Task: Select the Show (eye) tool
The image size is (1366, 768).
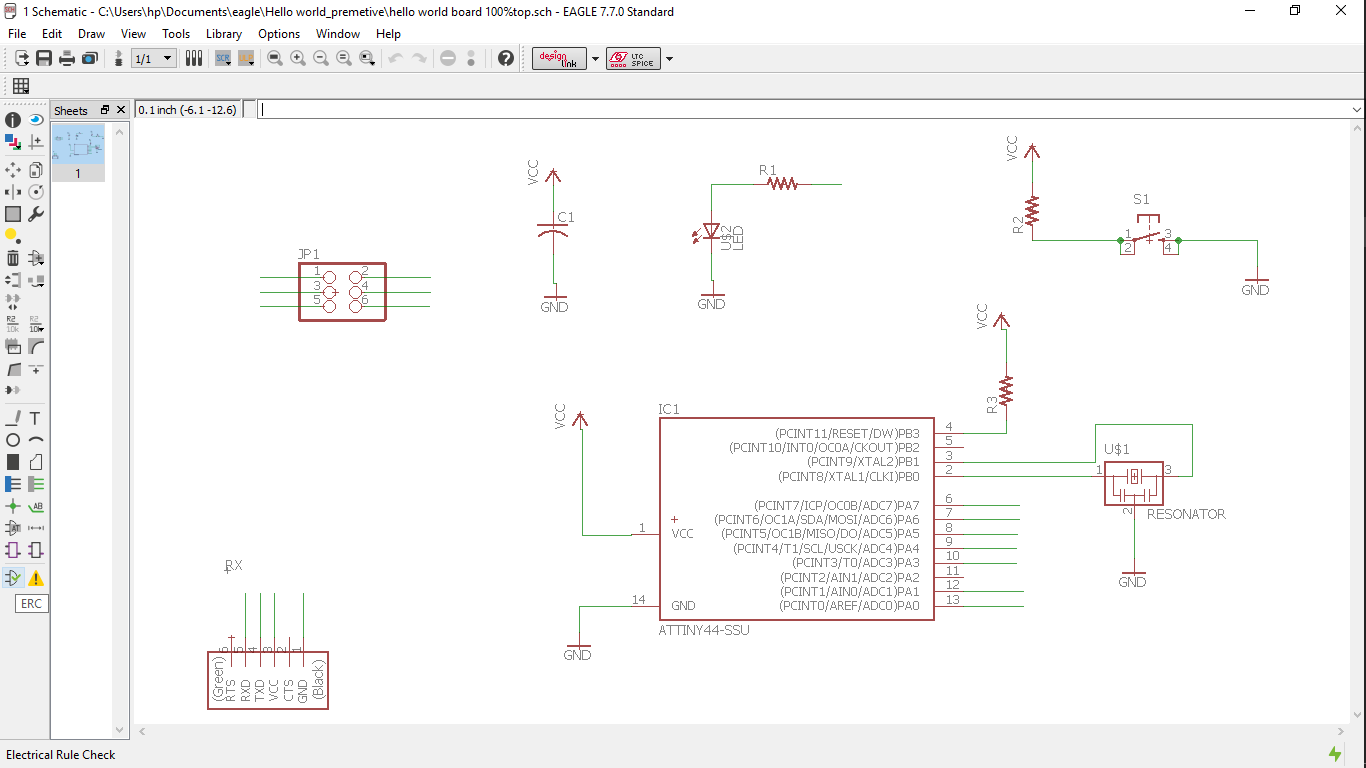Action: [36, 120]
